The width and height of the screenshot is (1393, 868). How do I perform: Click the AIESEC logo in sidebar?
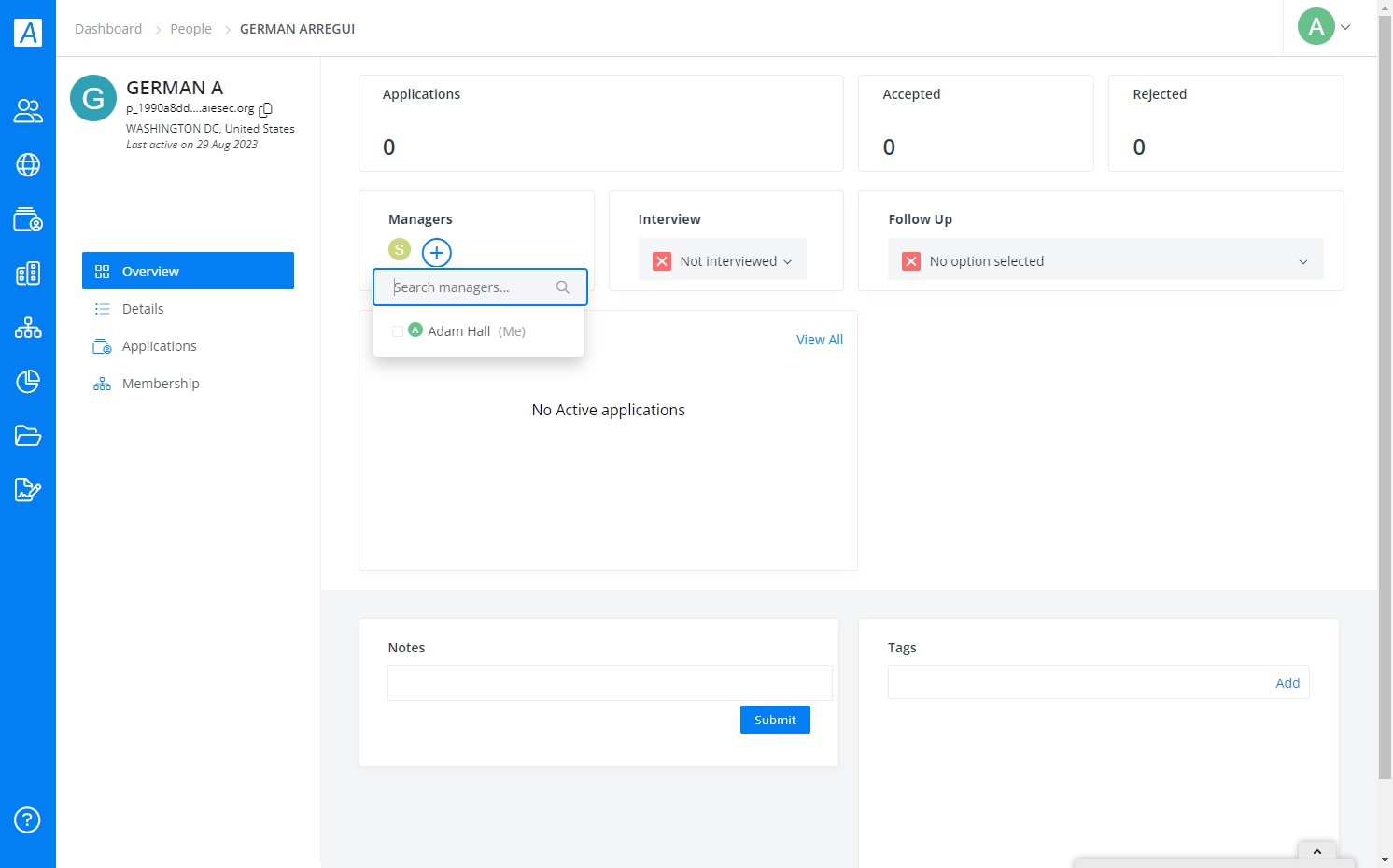(x=28, y=33)
